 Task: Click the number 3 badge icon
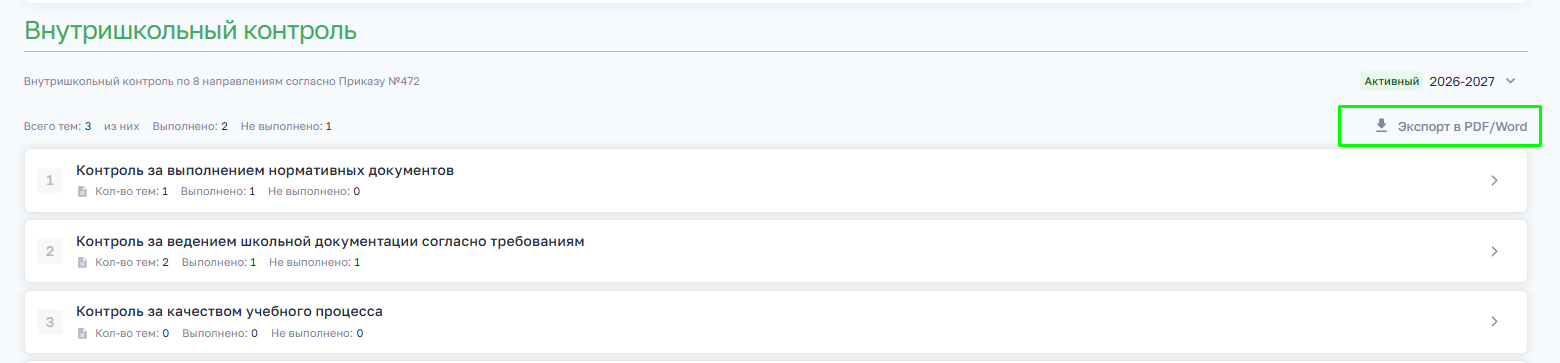point(50,322)
